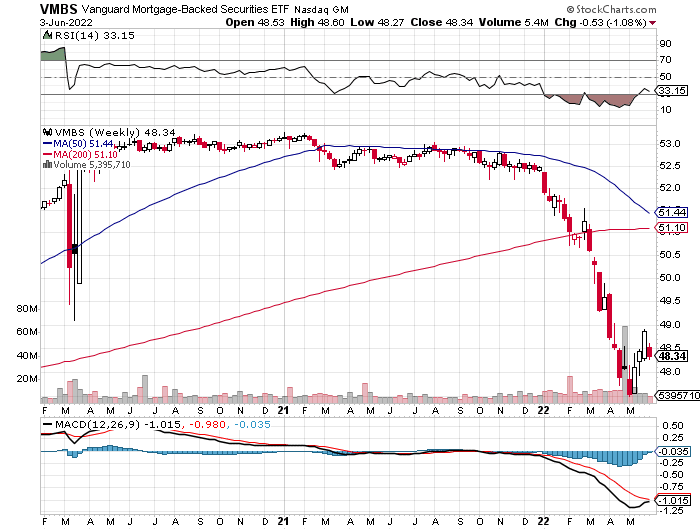
Task: Click the -0.980 MACD signal value
Action: pyautogui.click(x=208, y=424)
